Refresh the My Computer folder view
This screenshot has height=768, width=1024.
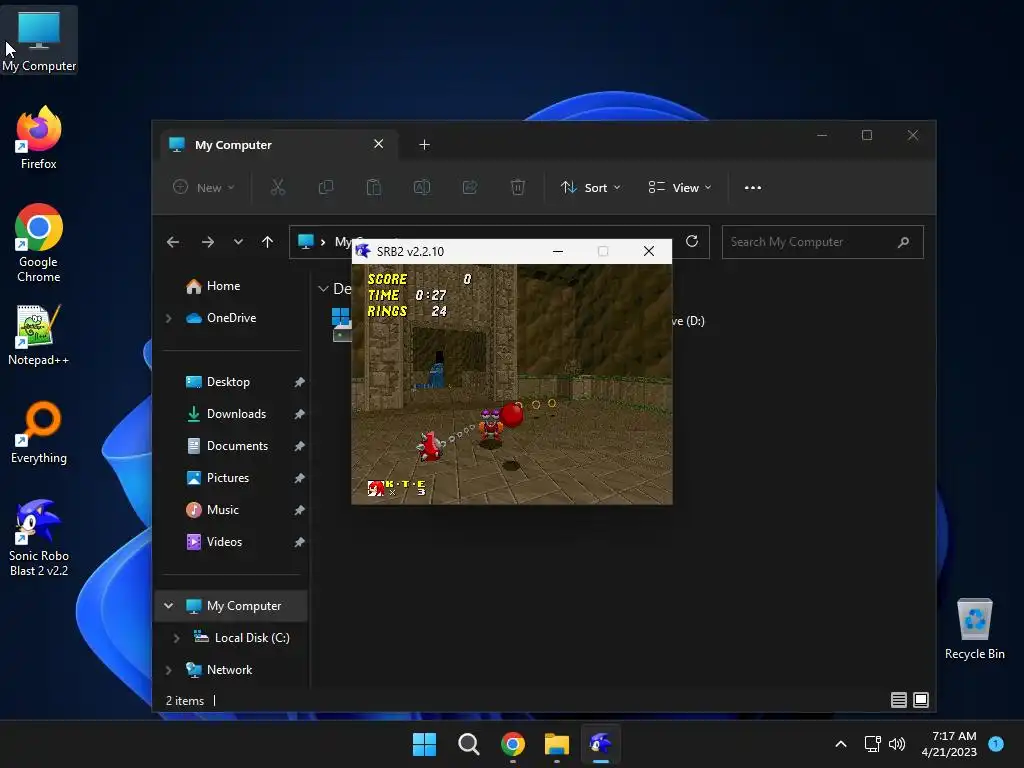point(692,242)
